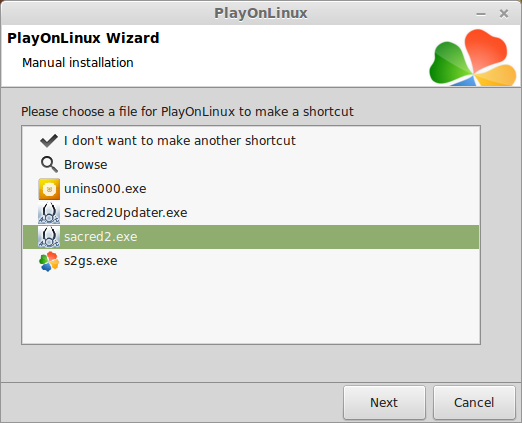
Task: Click the Sacred2Updater.exe program icon
Action: point(49,213)
